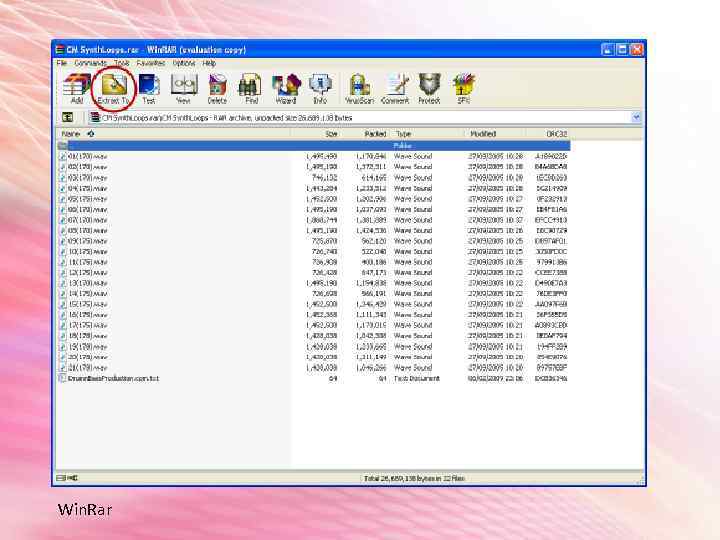Image resolution: width=720 pixels, height=540 pixels.
Task: Click the Delete toolbar icon
Action: pyautogui.click(x=217, y=88)
